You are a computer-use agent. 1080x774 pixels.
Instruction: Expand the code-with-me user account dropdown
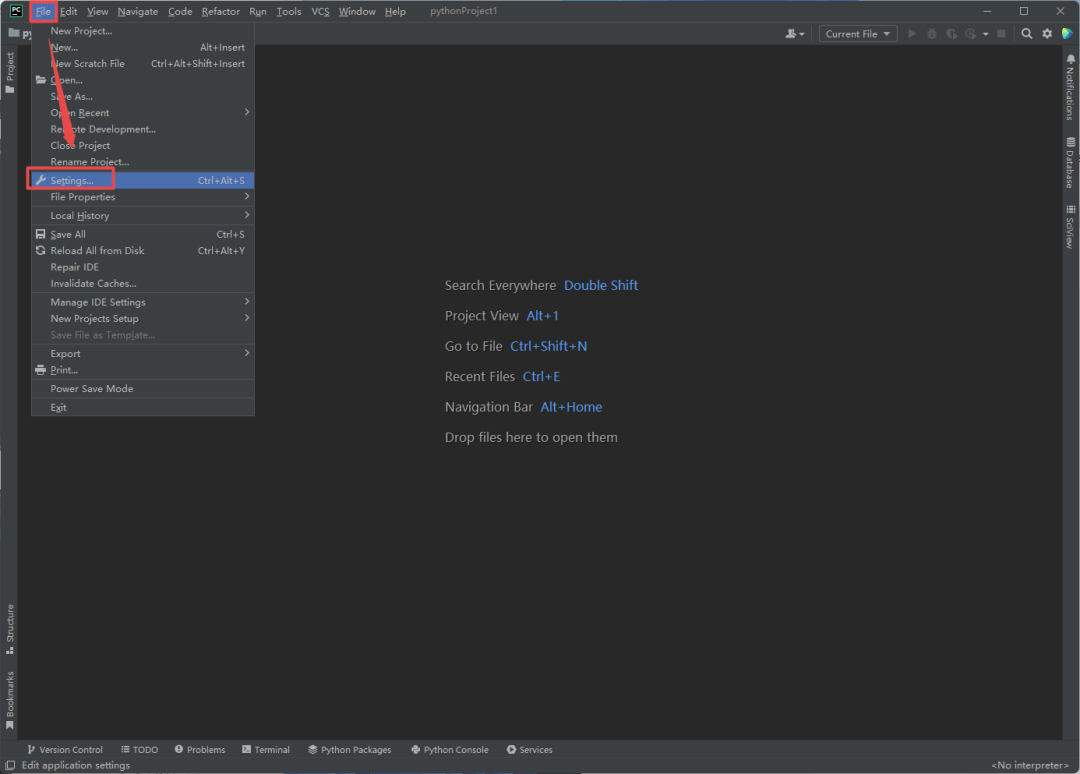[796, 34]
